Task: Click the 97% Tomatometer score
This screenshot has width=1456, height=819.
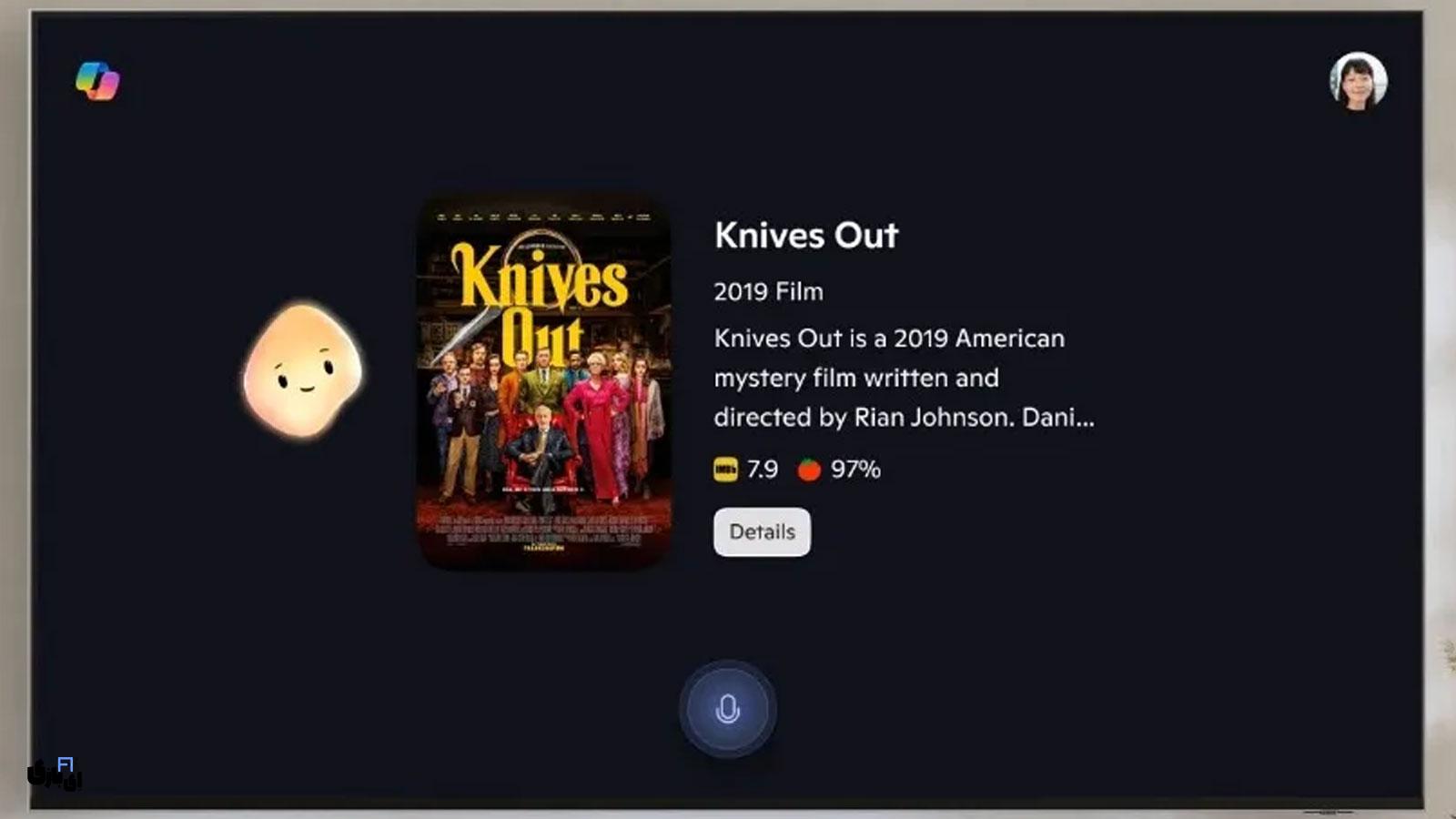Action: point(855,470)
